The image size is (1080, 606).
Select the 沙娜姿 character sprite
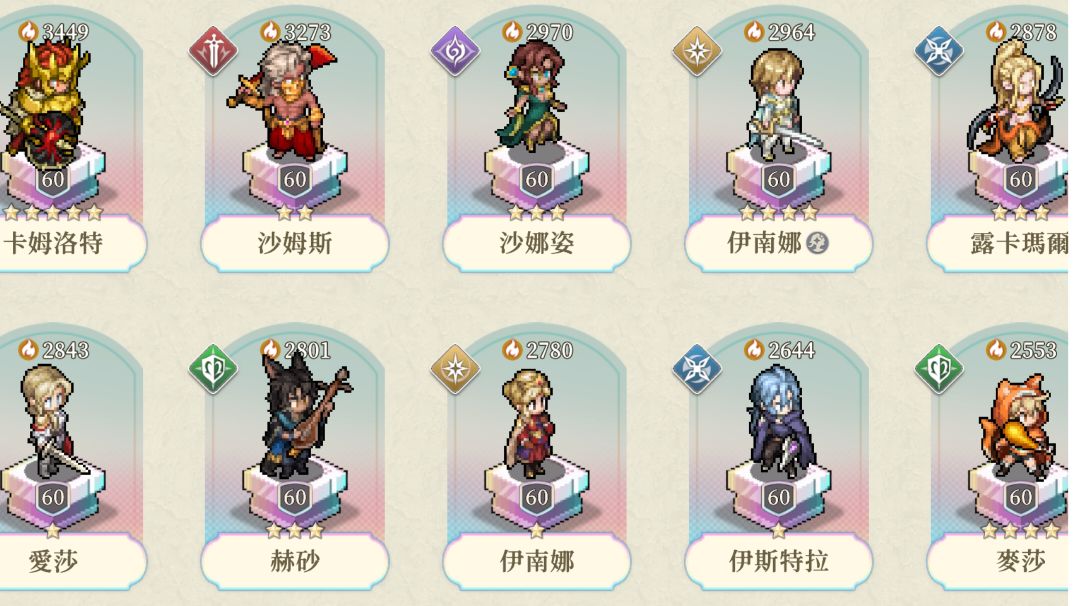click(532, 96)
